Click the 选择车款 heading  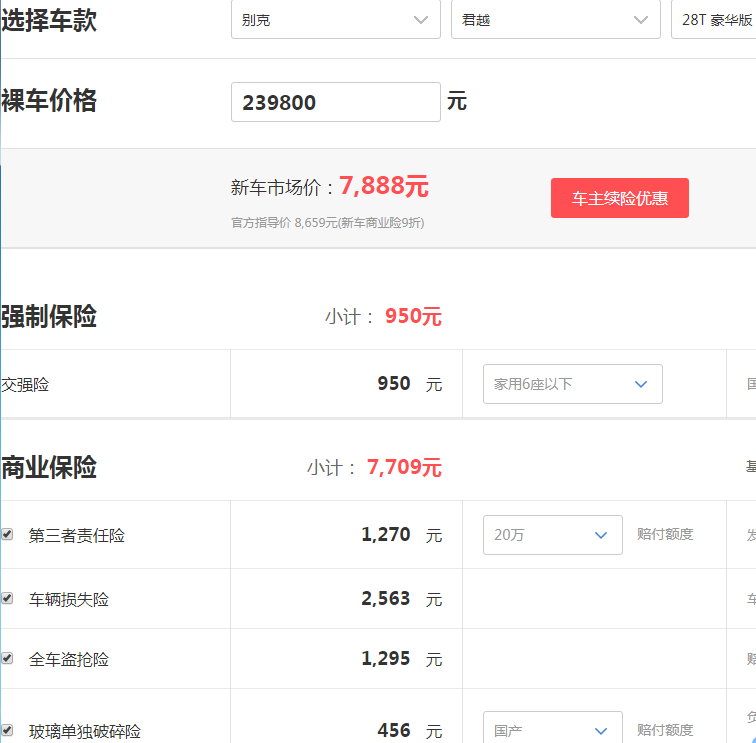49,20
